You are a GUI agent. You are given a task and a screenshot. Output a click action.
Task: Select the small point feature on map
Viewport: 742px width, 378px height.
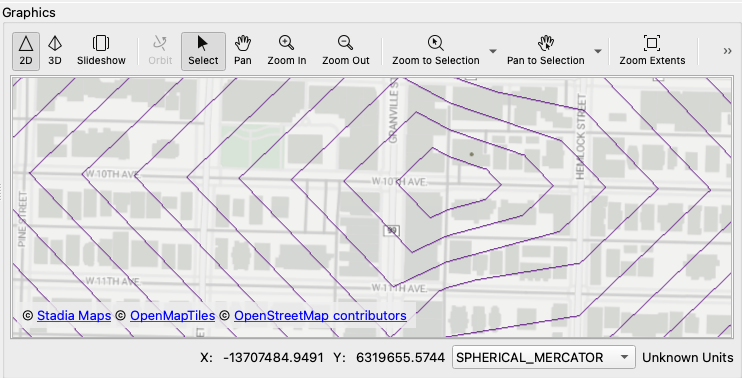(471, 154)
